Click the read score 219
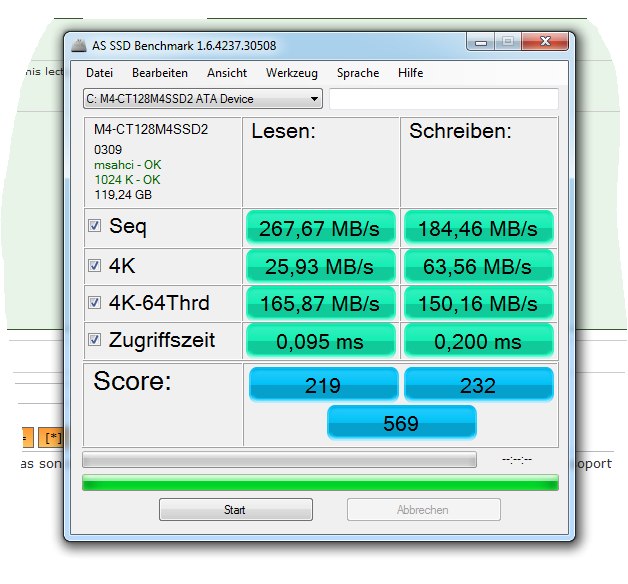This screenshot has height=584, width=628. tap(324, 385)
